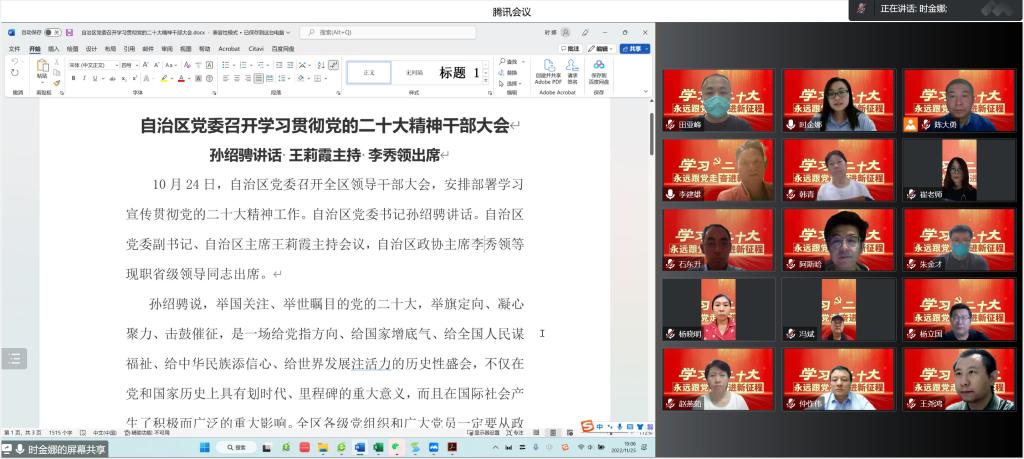Select the center alignment icon
The height and width of the screenshot is (459, 1024).
click(x=237, y=78)
